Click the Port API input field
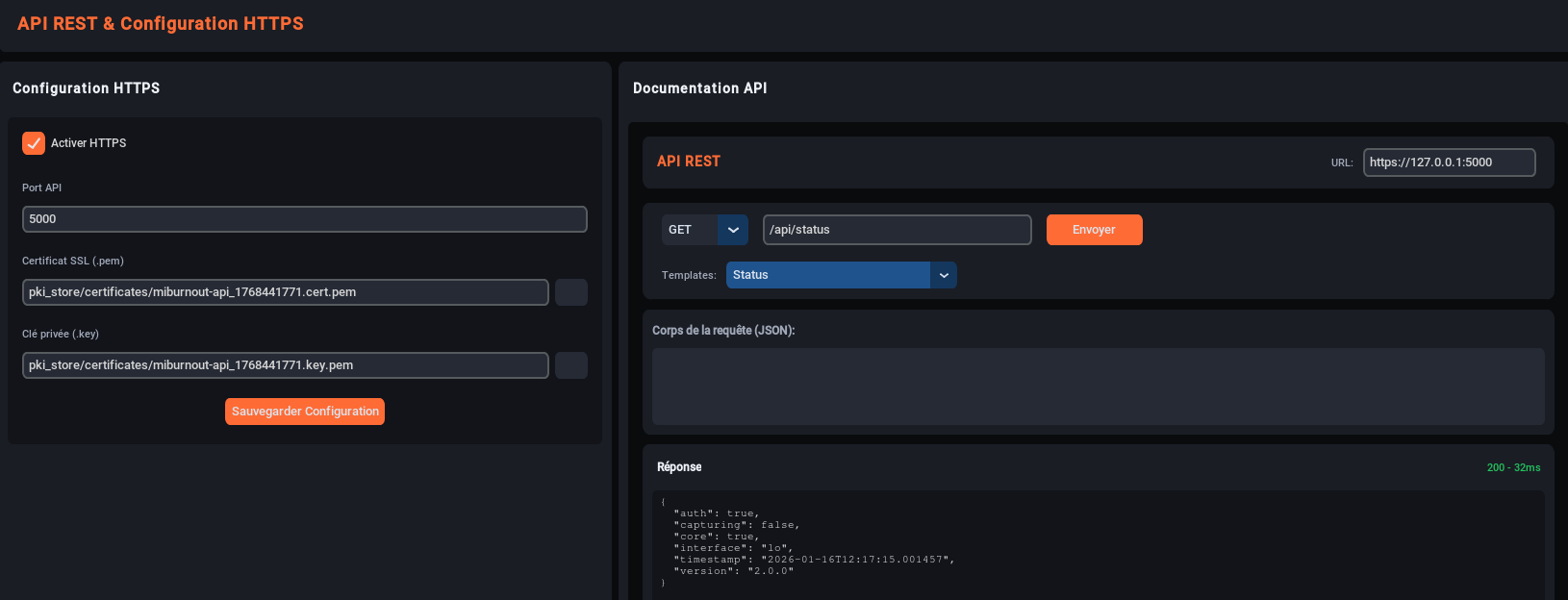Image resolution: width=1568 pixels, height=600 pixels. coord(305,219)
